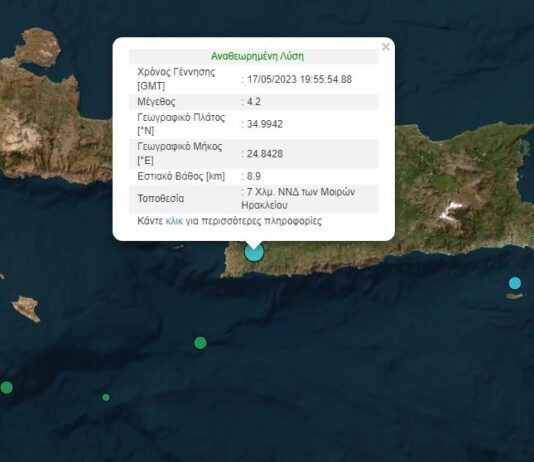
Task: Select the large cyan earthquake marker below the popup
Action: click(254, 252)
